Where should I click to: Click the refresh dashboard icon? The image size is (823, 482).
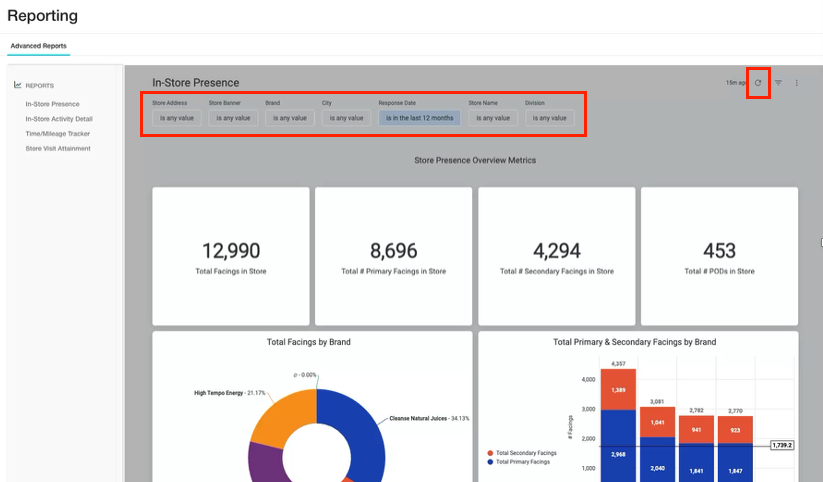click(x=758, y=83)
